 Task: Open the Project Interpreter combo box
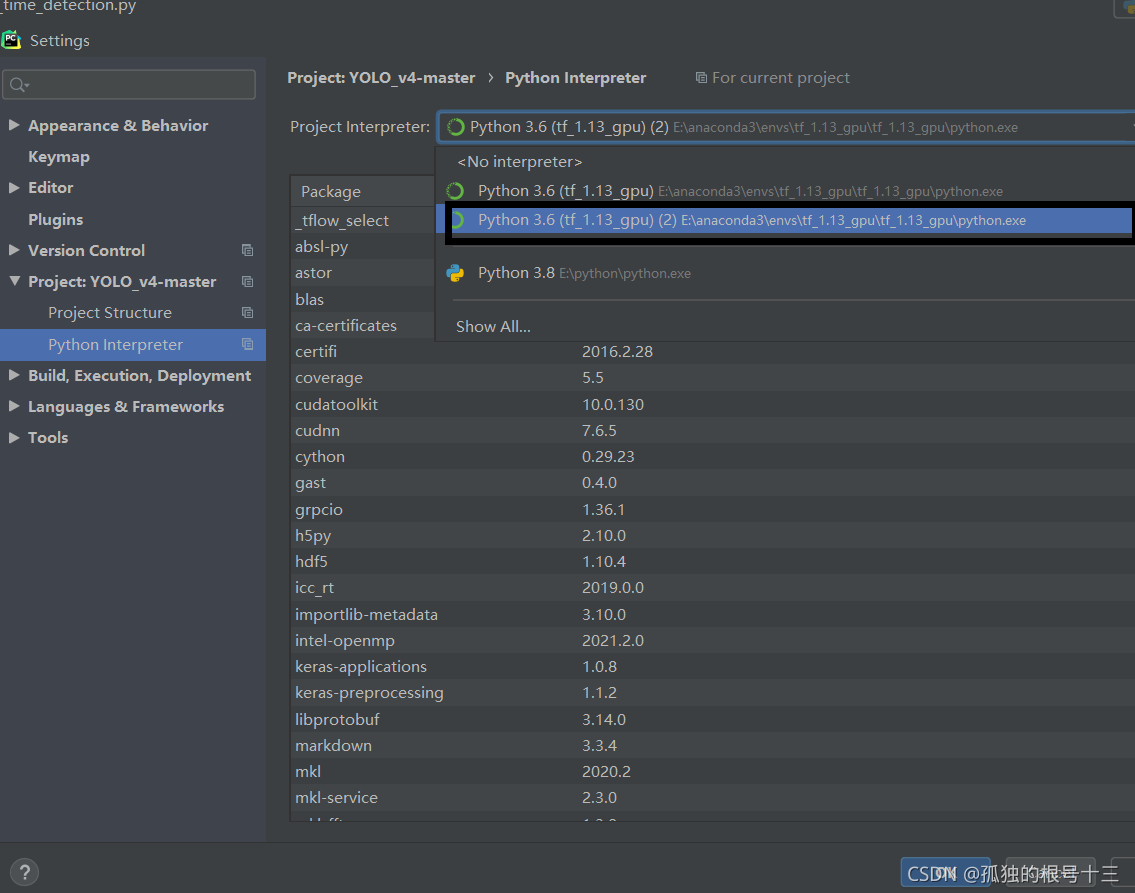tap(785, 127)
